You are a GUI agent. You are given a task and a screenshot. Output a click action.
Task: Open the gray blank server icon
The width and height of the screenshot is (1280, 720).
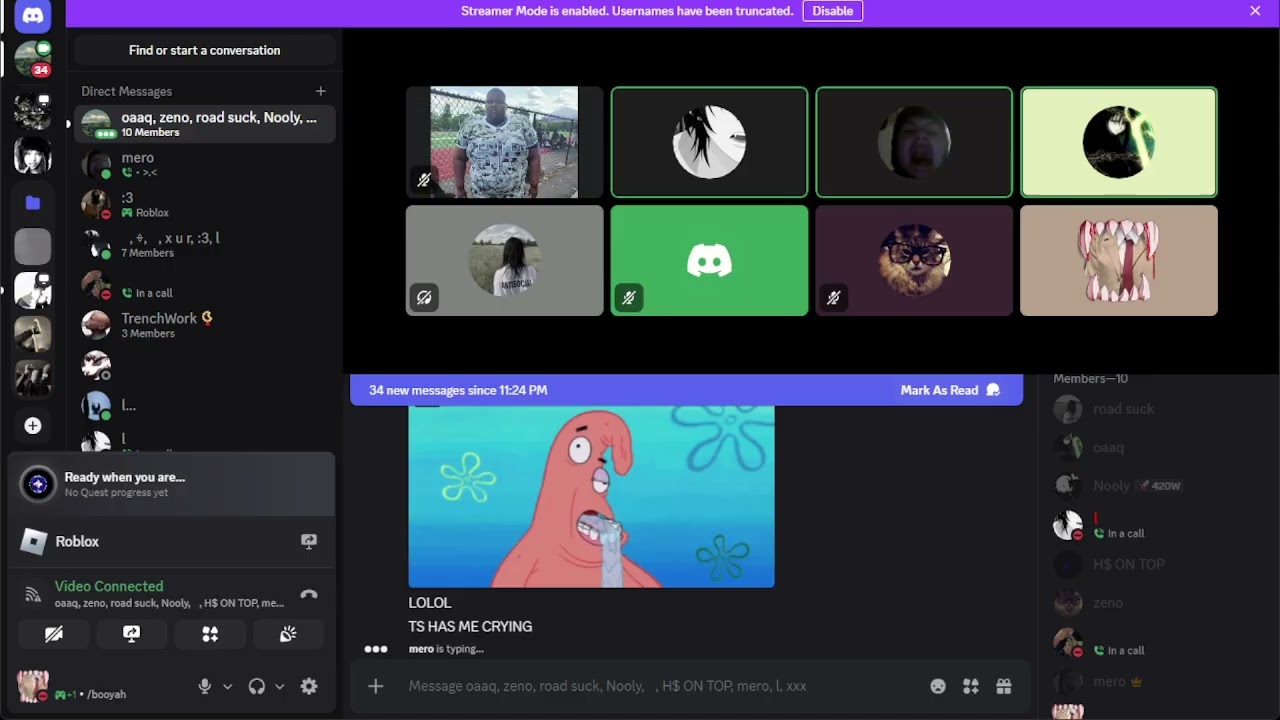point(32,247)
